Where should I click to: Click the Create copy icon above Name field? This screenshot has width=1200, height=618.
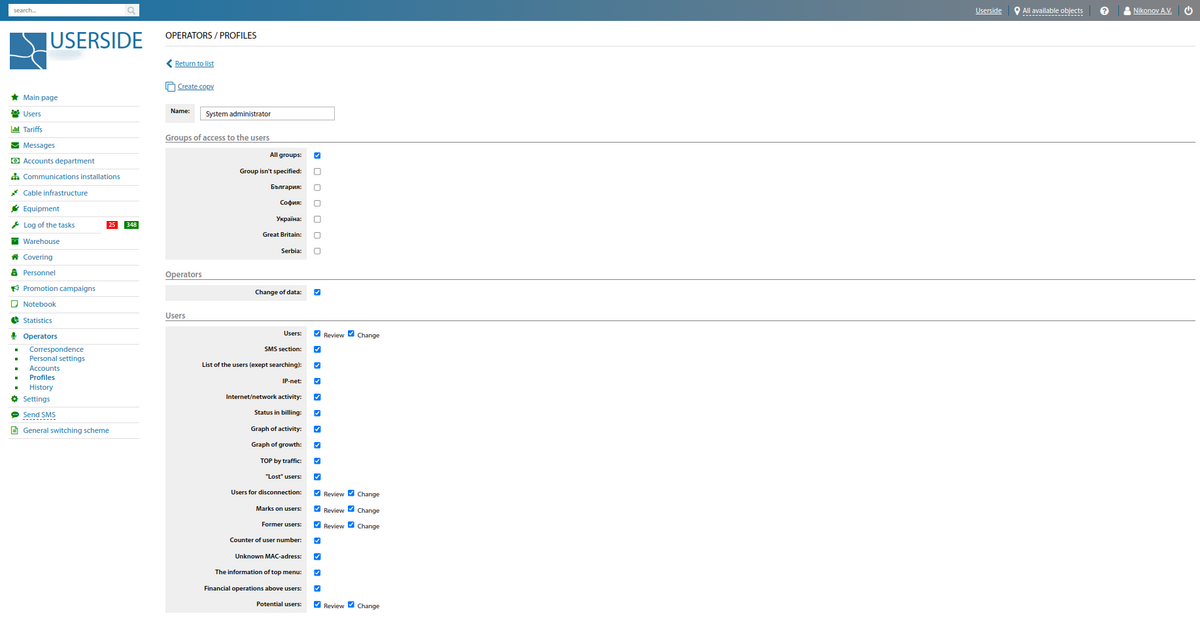(x=170, y=86)
